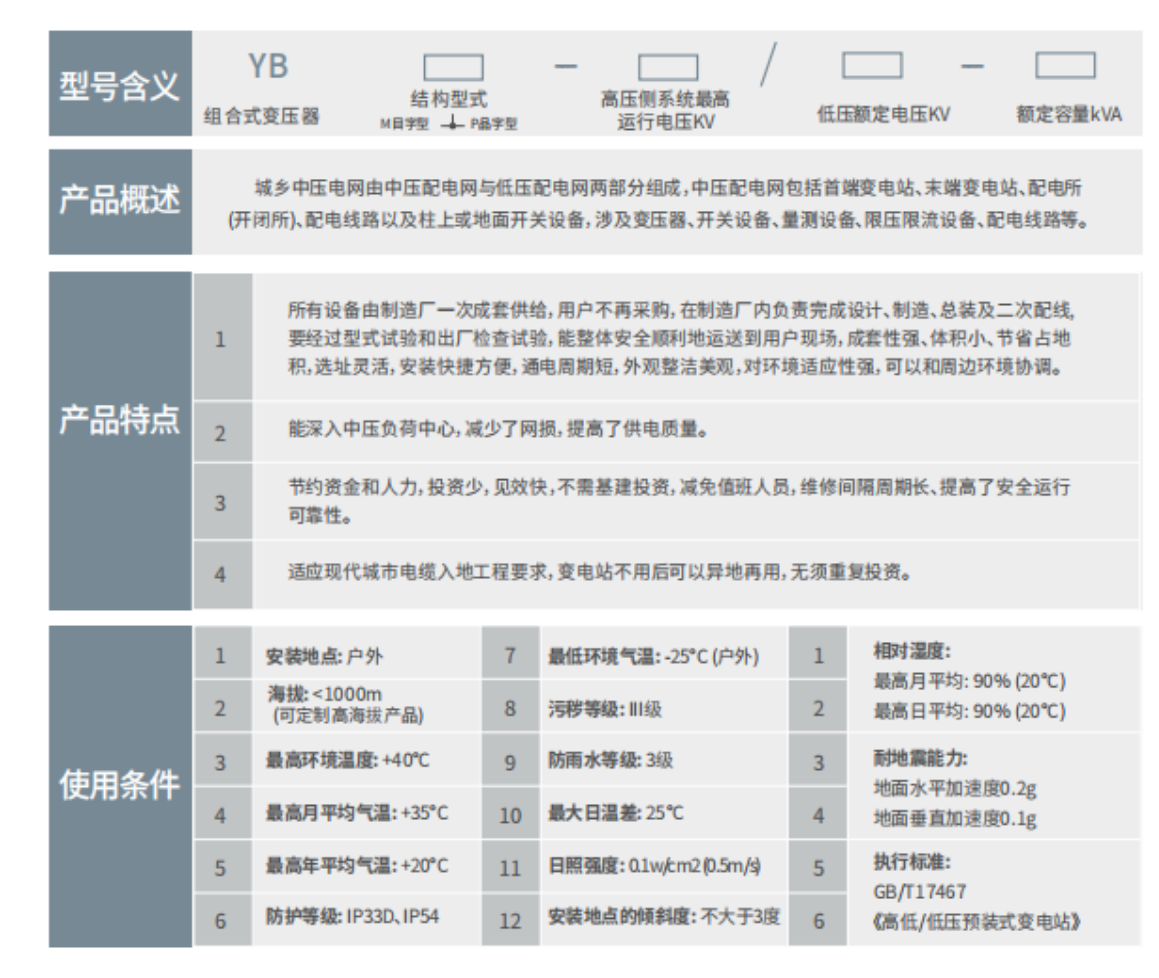Click the symbol between M目字型 and P品字型
The height and width of the screenshot is (978, 1159).
coord(453,124)
